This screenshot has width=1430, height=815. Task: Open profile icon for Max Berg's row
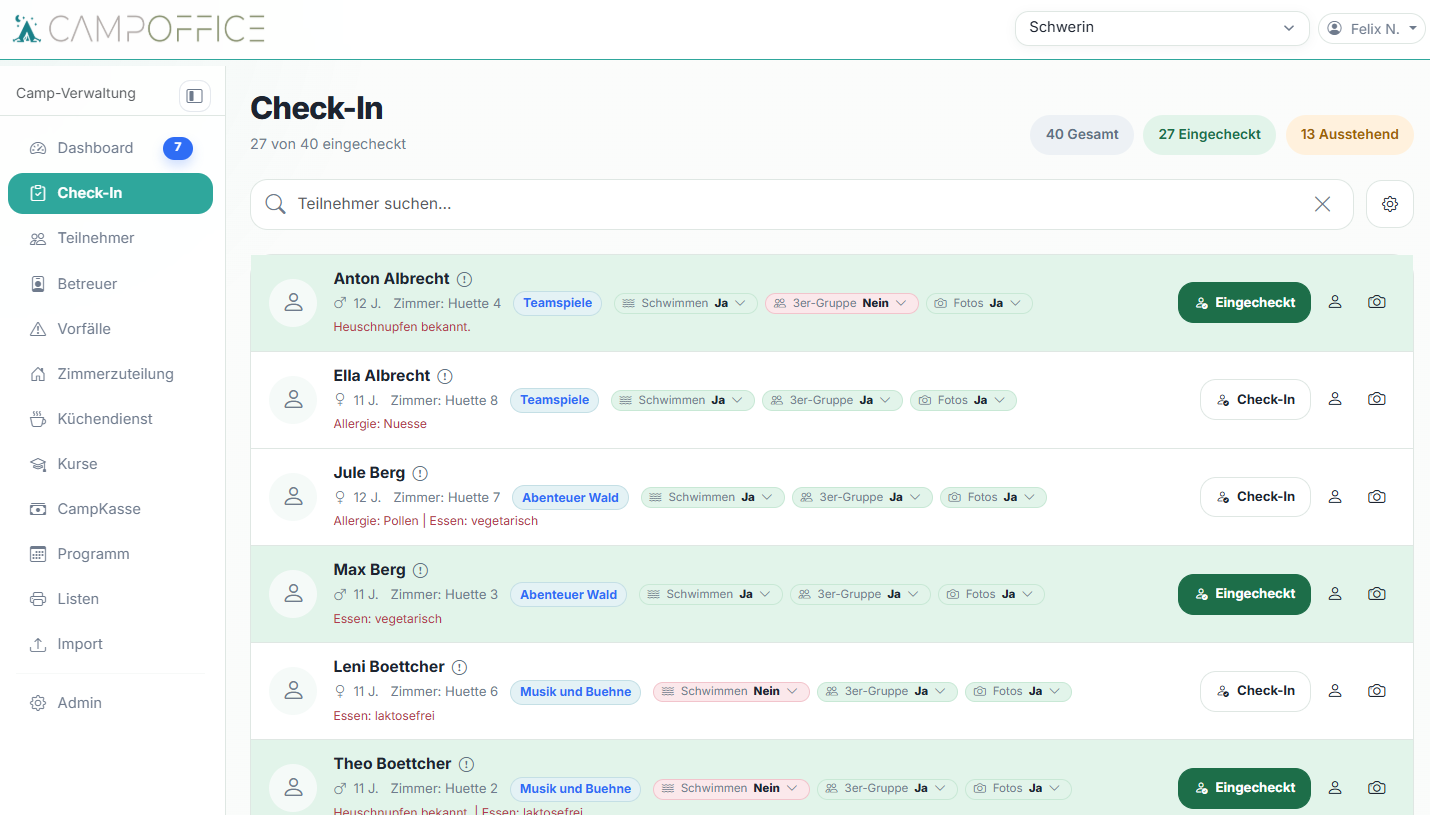tap(1335, 594)
